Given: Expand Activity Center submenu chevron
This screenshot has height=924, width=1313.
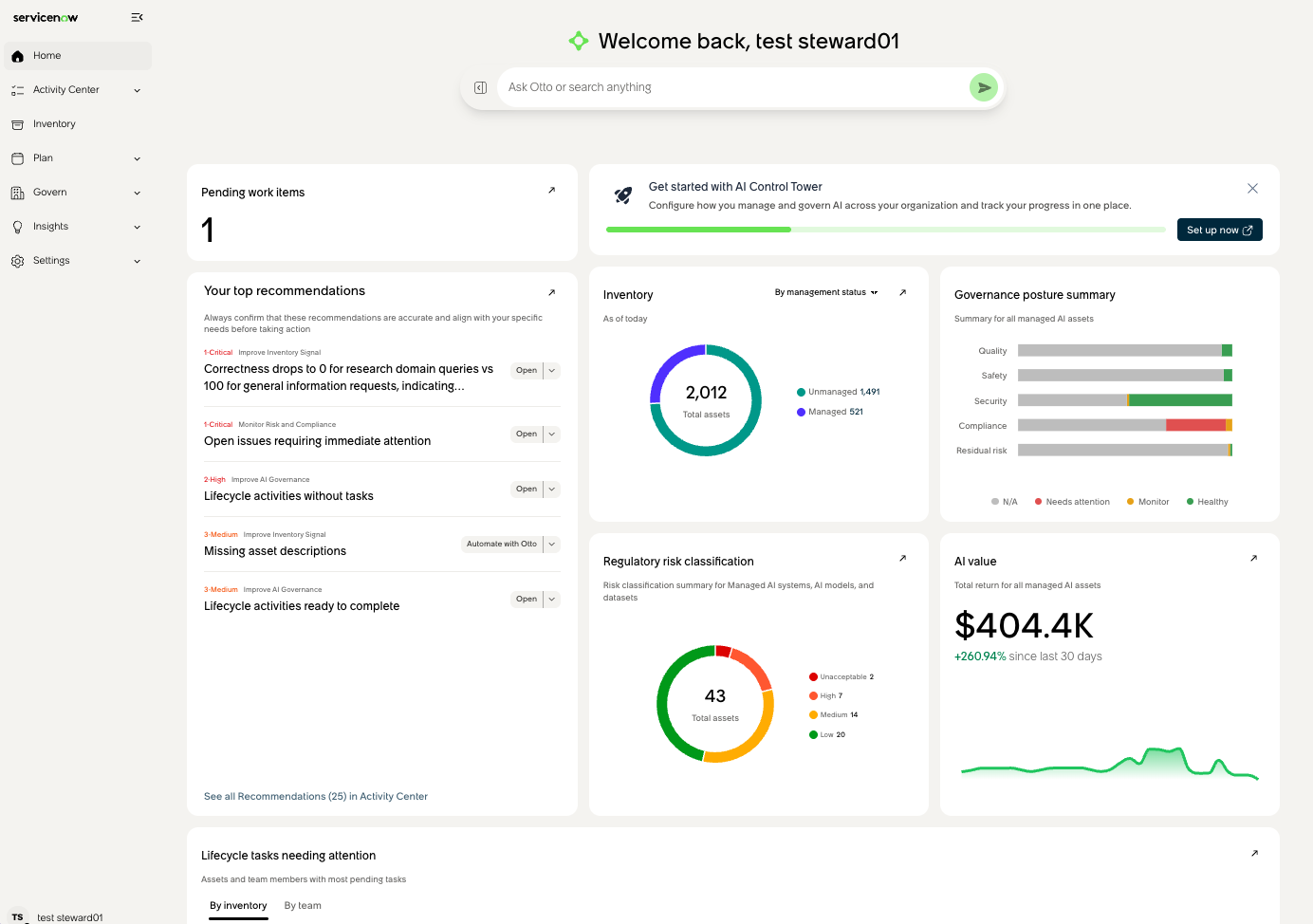Looking at the screenshot, I should (137, 90).
